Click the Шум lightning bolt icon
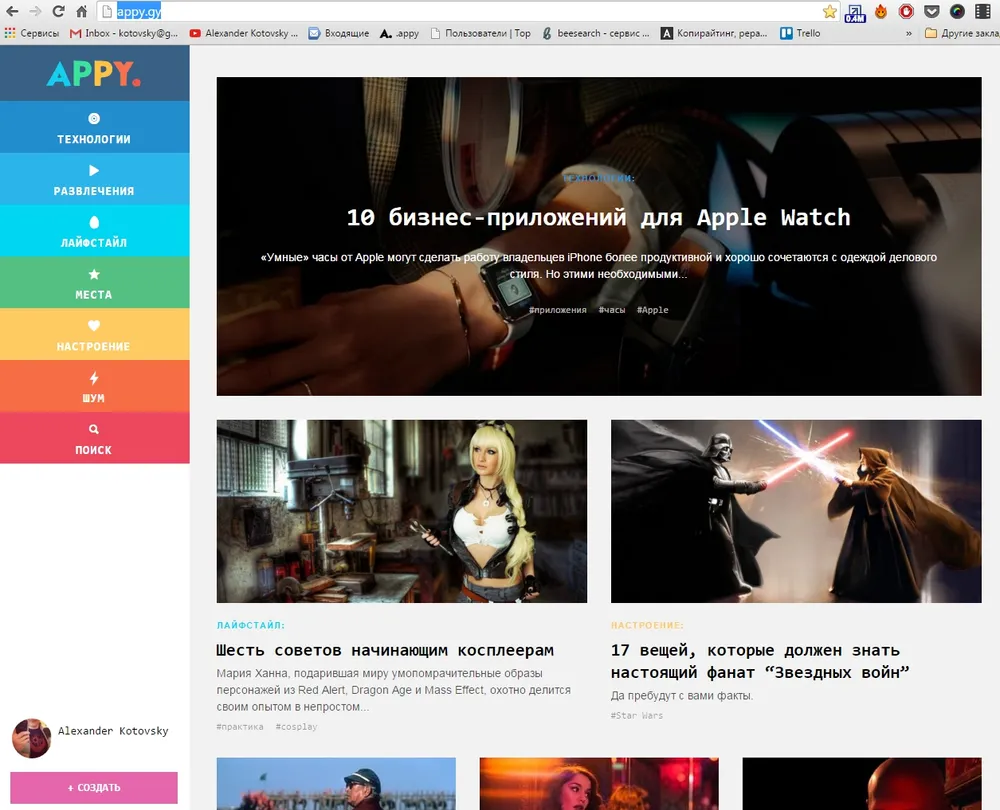Viewport: 1000px width, 810px height. [x=94, y=378]
